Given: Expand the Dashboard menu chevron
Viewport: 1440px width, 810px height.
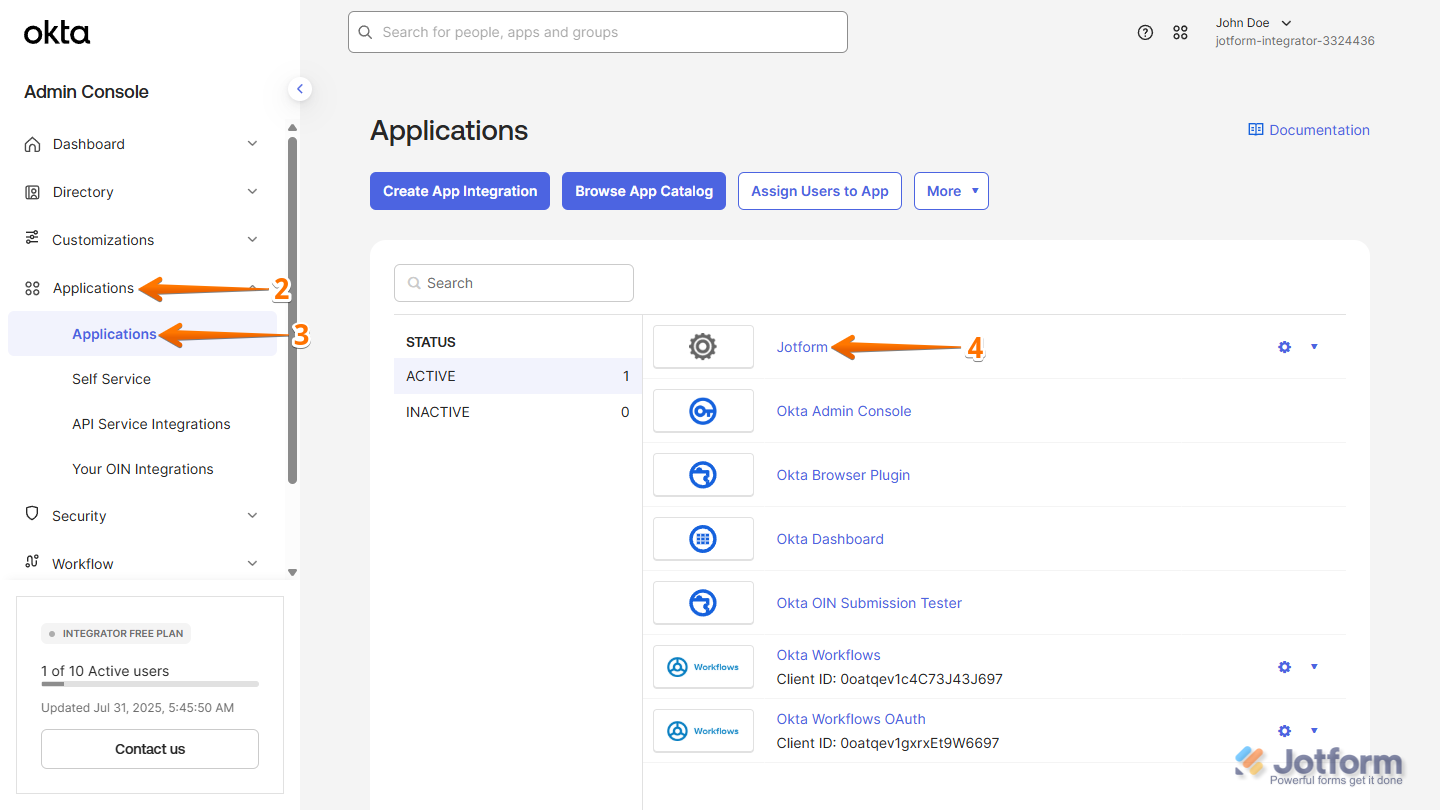Looking at the screenshot, I should (x=252, y=144).
